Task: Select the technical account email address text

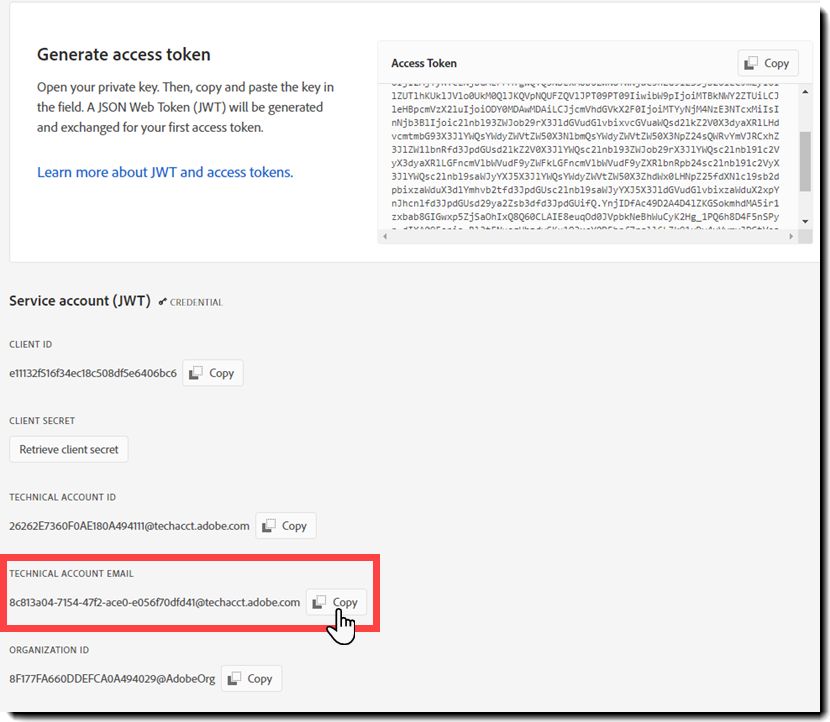Action: [155, 602]
